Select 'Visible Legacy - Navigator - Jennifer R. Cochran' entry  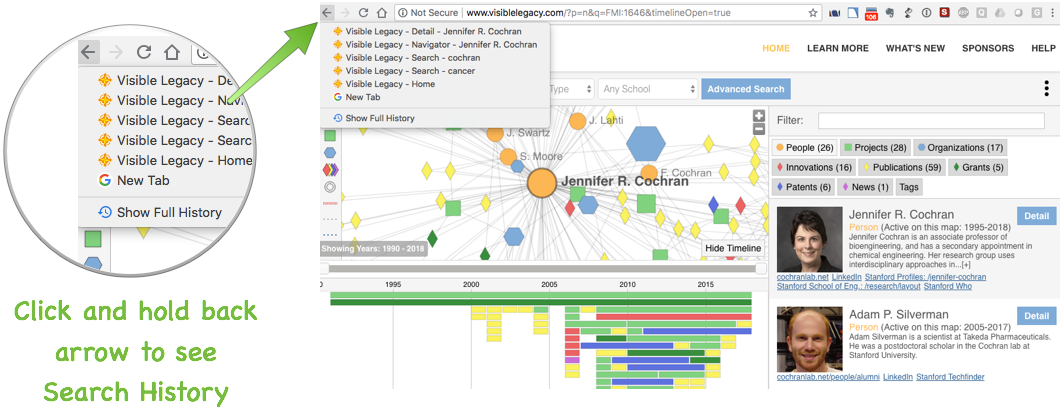[435, 45]
